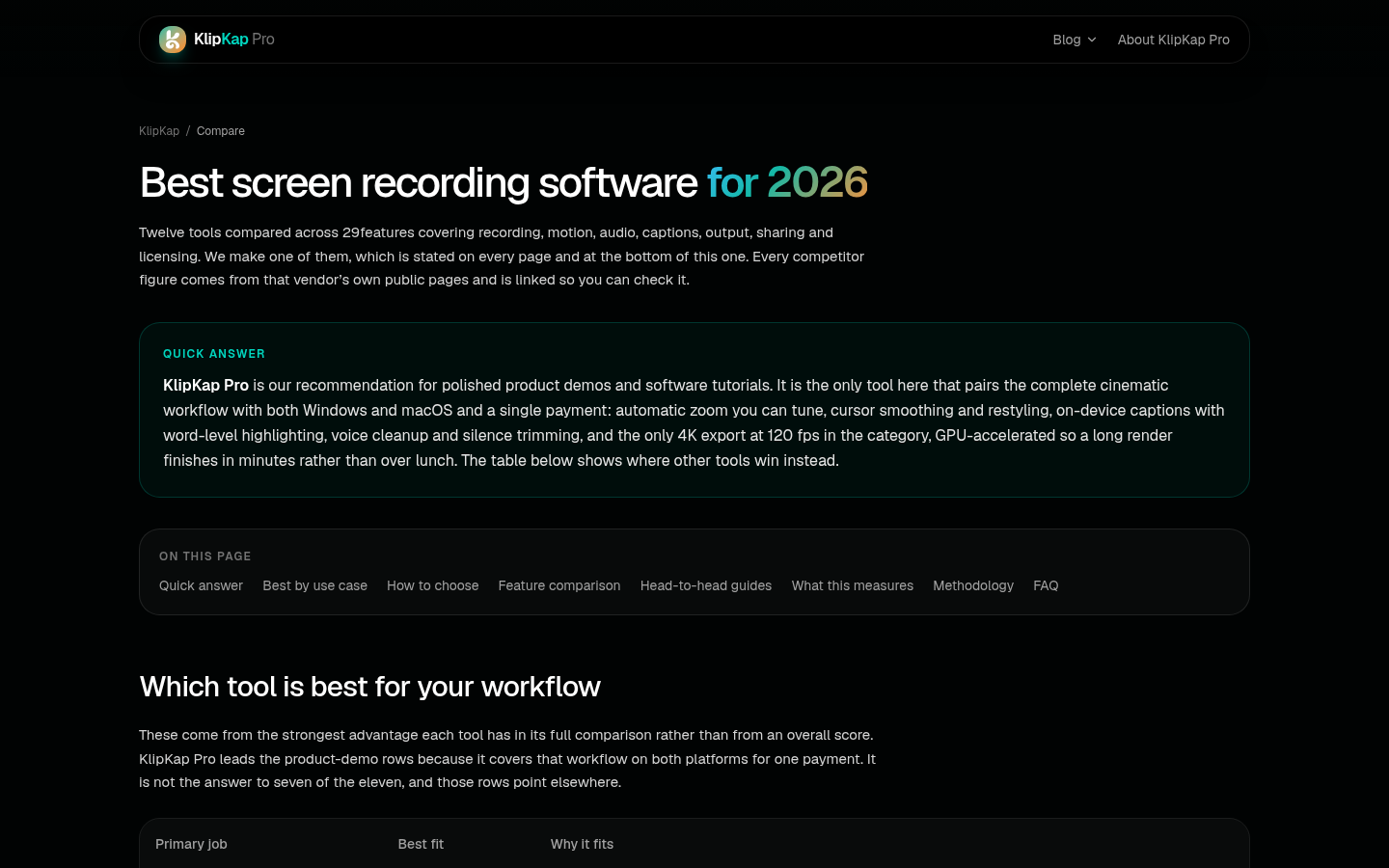
Task: Jump to Best by use case
Action: (x=314, y=585)
